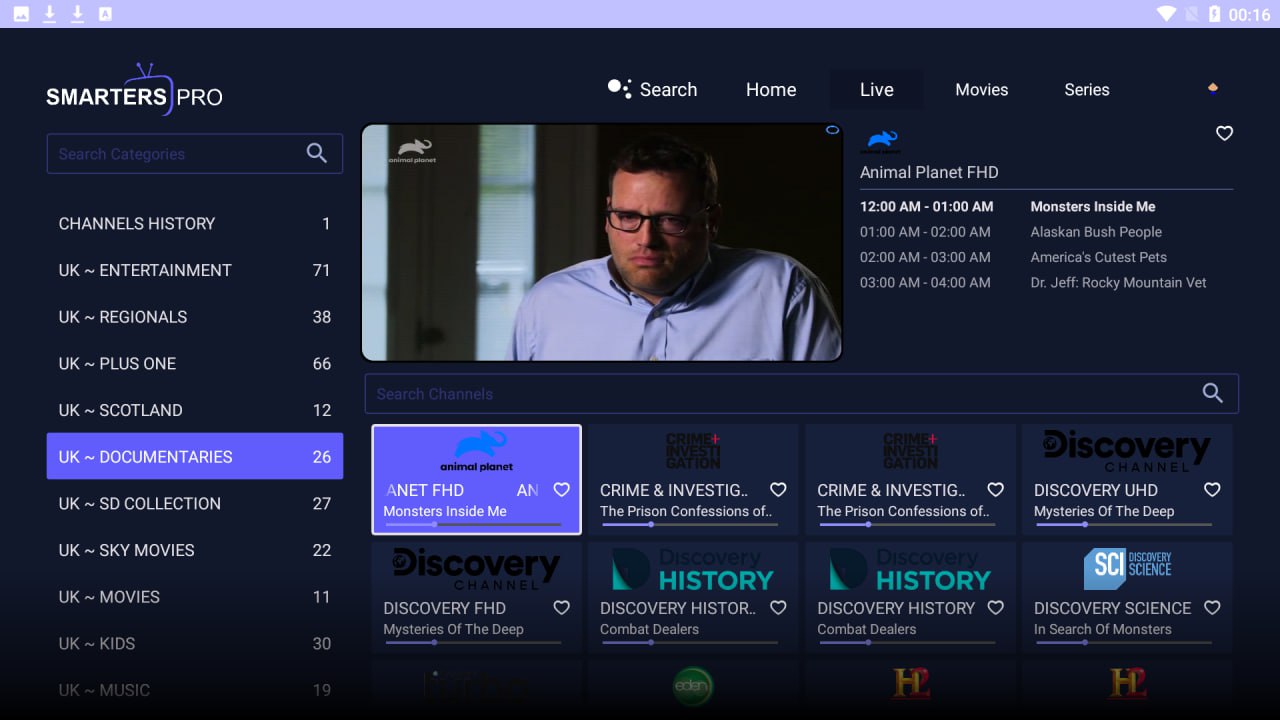Select the UK ~ Sky Movies category
Viewport: 1280px width, 720px height.
tap(194, 550)
